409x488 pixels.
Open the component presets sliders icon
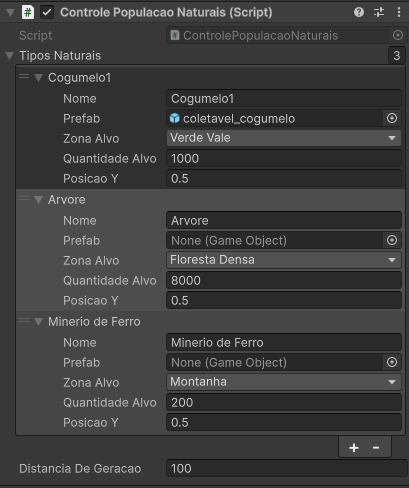pyautogui.click(x=379, y=12)
